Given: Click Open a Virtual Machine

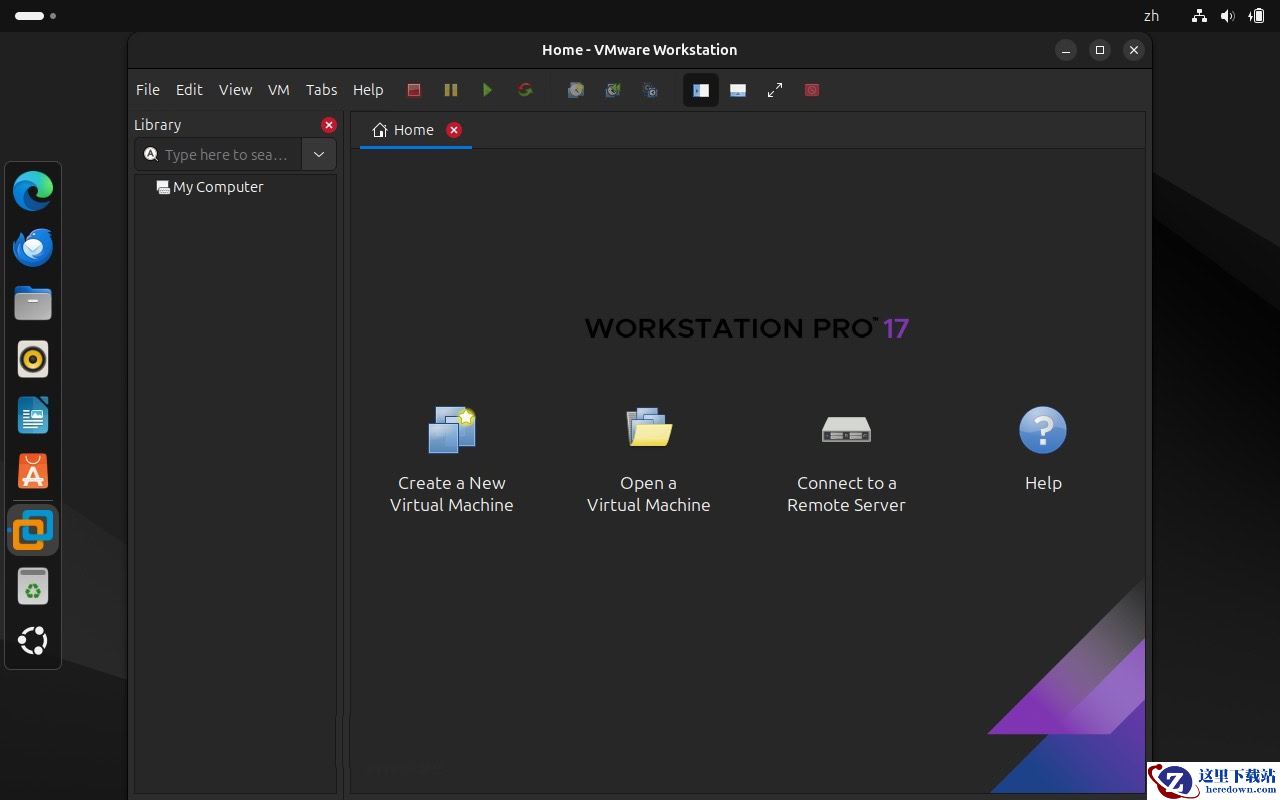Looking at the screenshot, I should (649, 460).
